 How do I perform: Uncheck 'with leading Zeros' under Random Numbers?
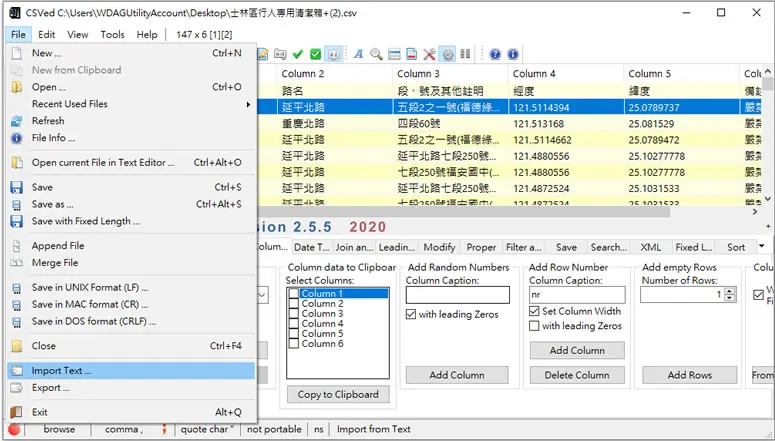[x=411, y=314]
